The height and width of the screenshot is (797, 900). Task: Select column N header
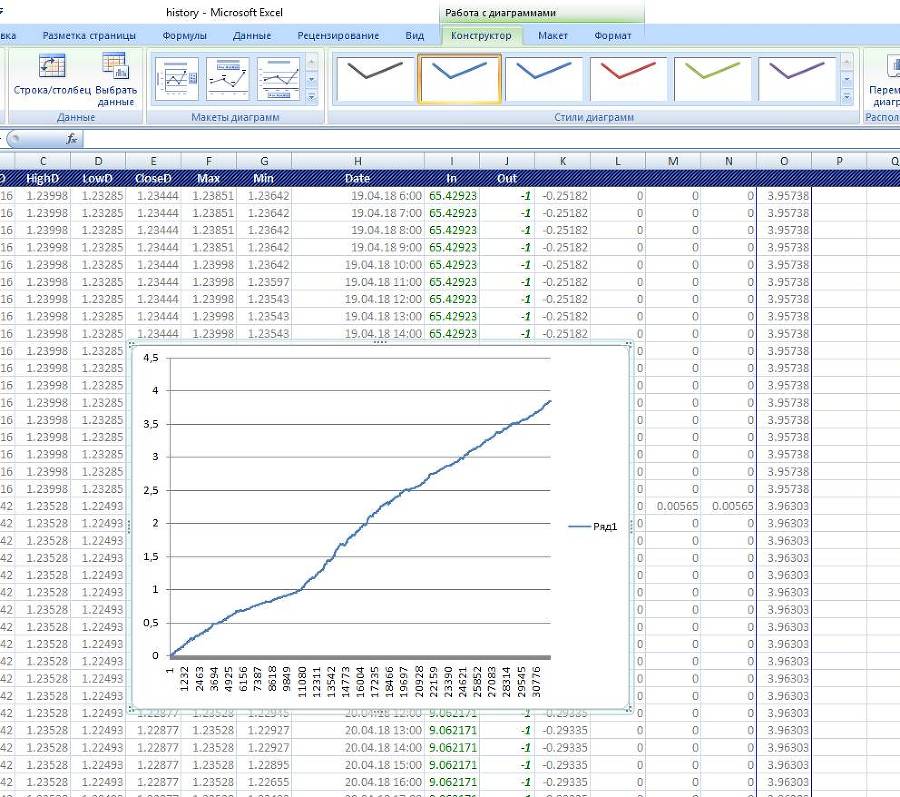pos(728,161)
